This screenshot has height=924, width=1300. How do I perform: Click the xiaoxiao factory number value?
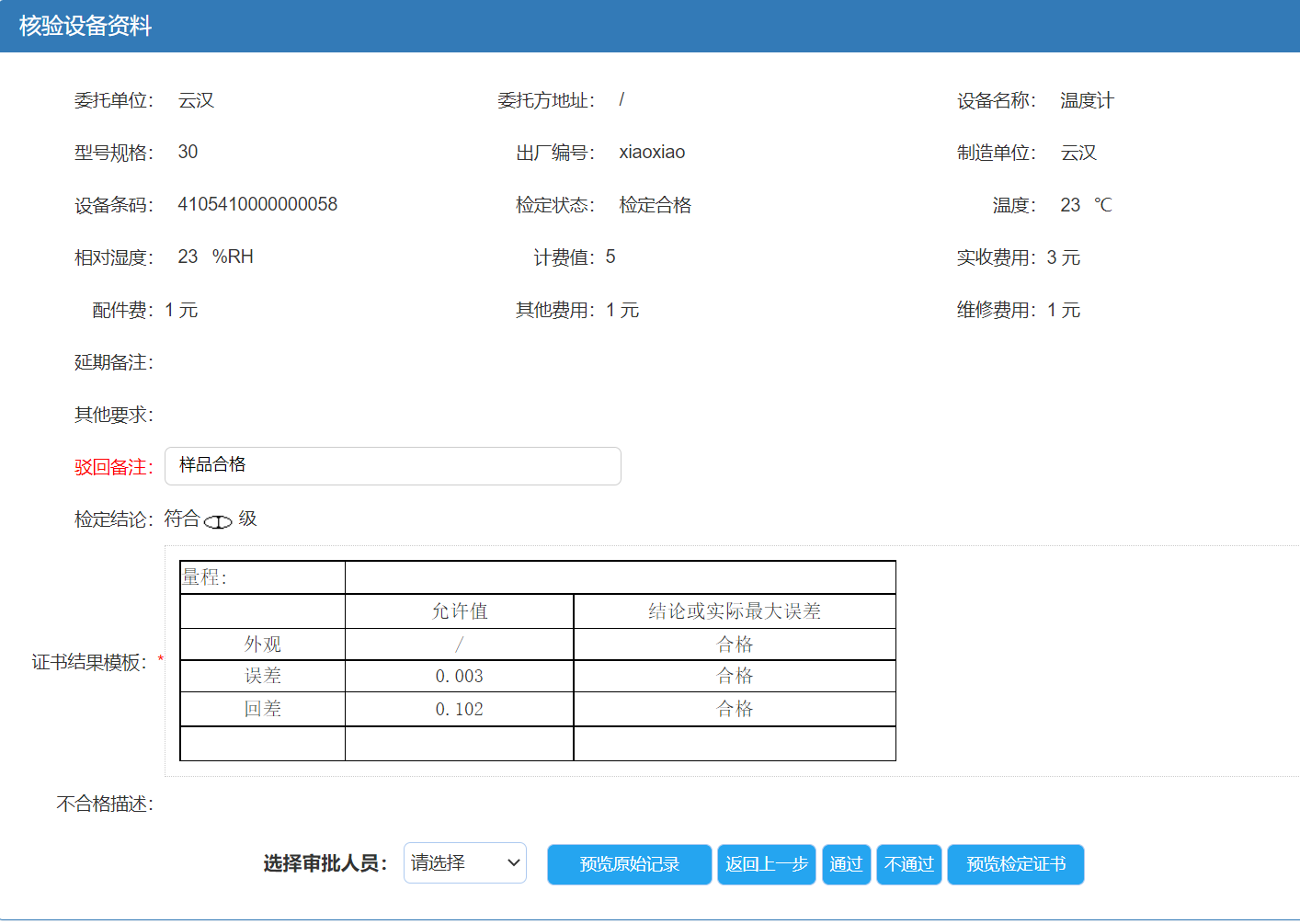(652, 152)
